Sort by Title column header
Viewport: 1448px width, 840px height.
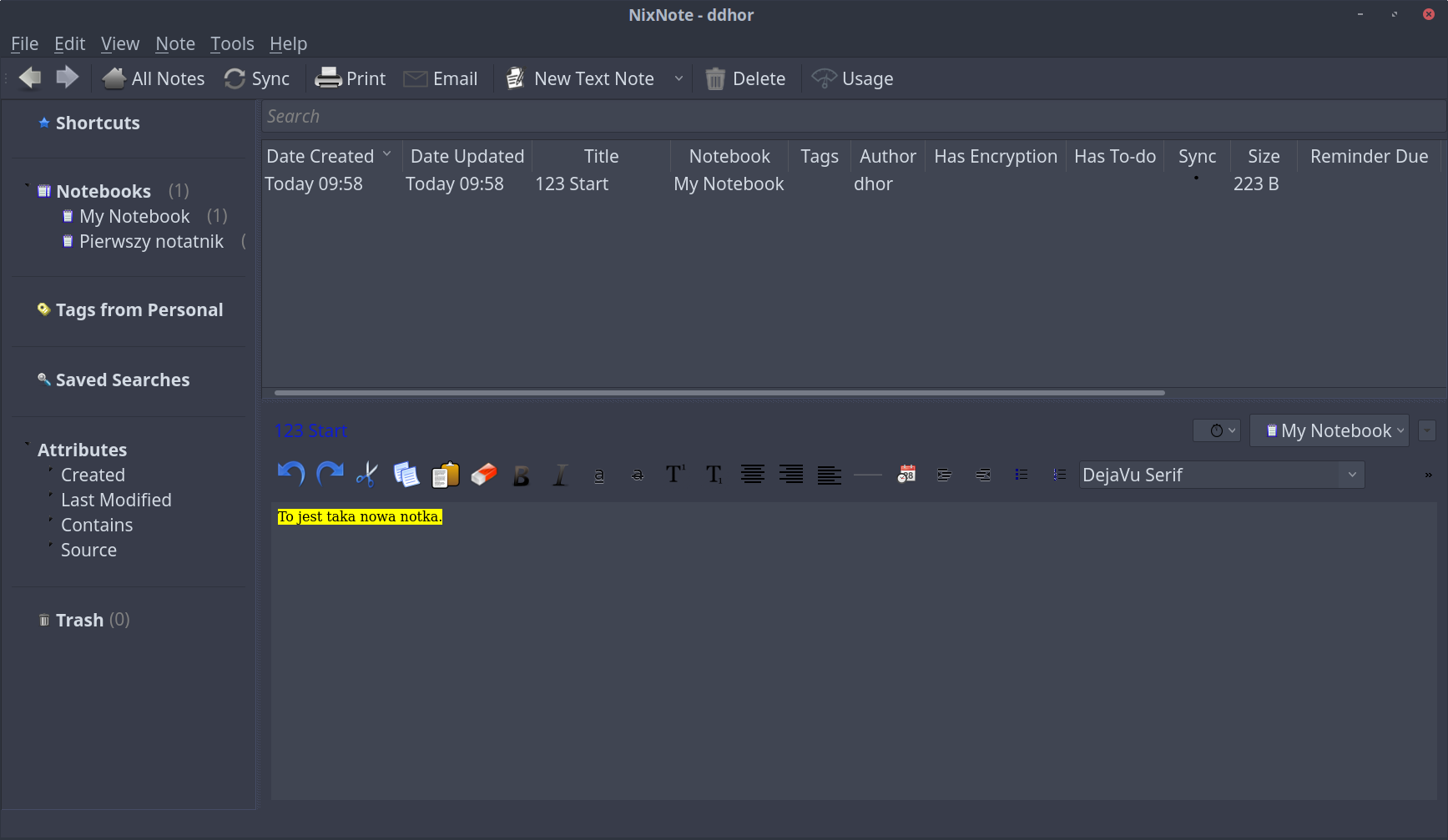pyautogui.click(x=601, y=156)
